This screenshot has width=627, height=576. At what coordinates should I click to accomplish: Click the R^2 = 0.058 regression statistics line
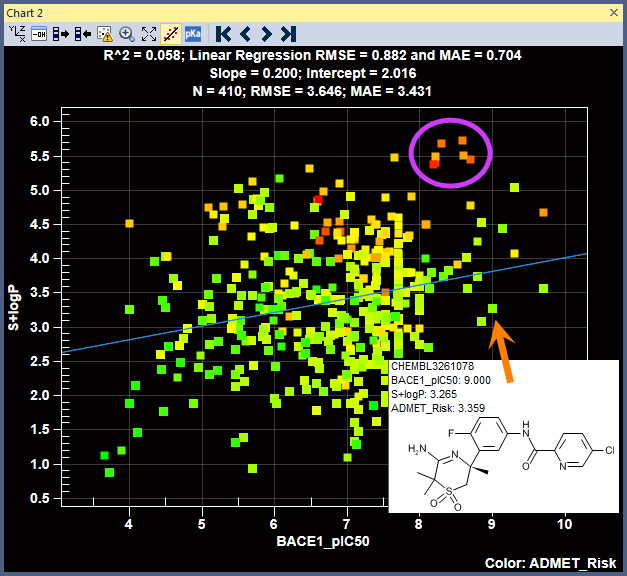point(312,55)
